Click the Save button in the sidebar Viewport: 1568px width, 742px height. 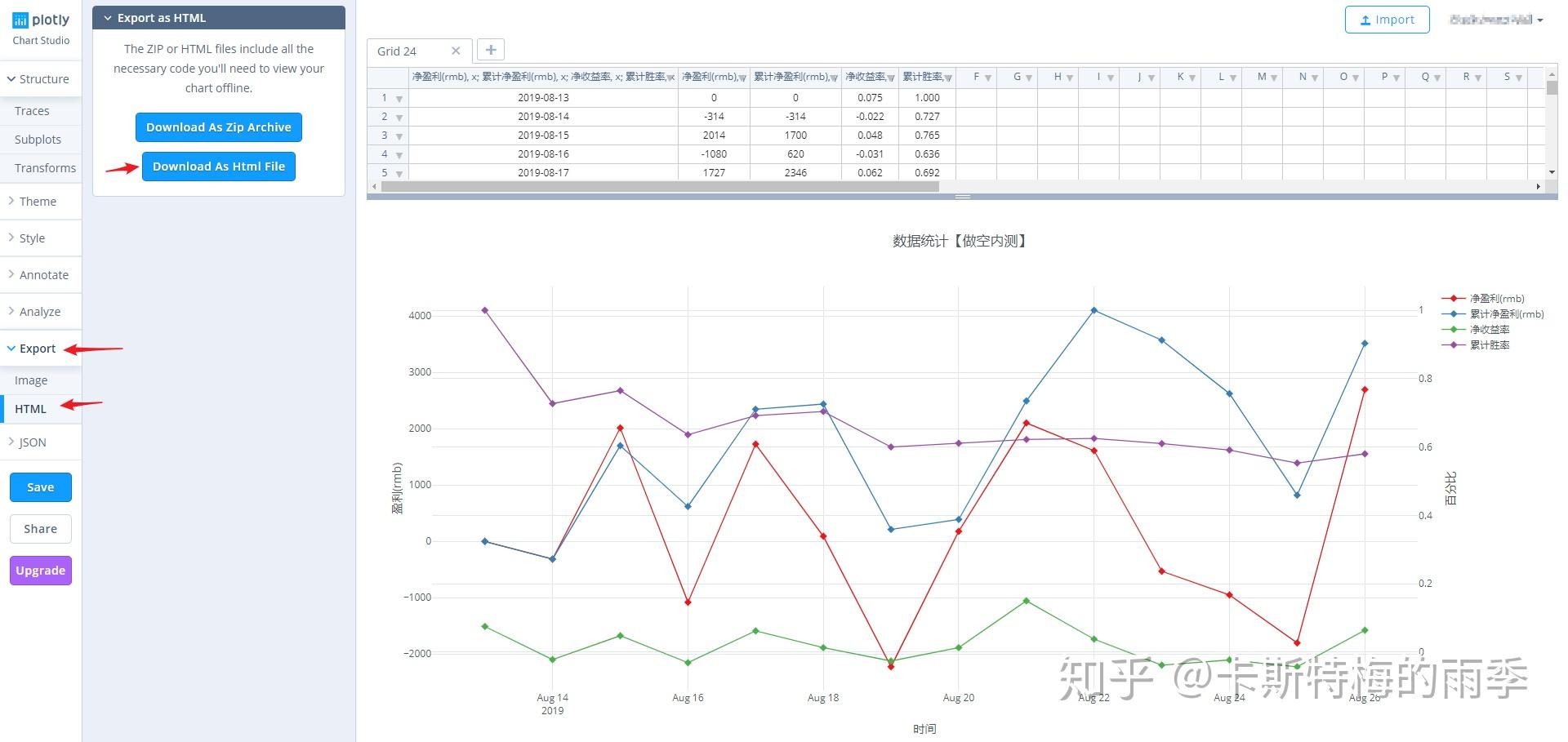(x=40, y=487)
